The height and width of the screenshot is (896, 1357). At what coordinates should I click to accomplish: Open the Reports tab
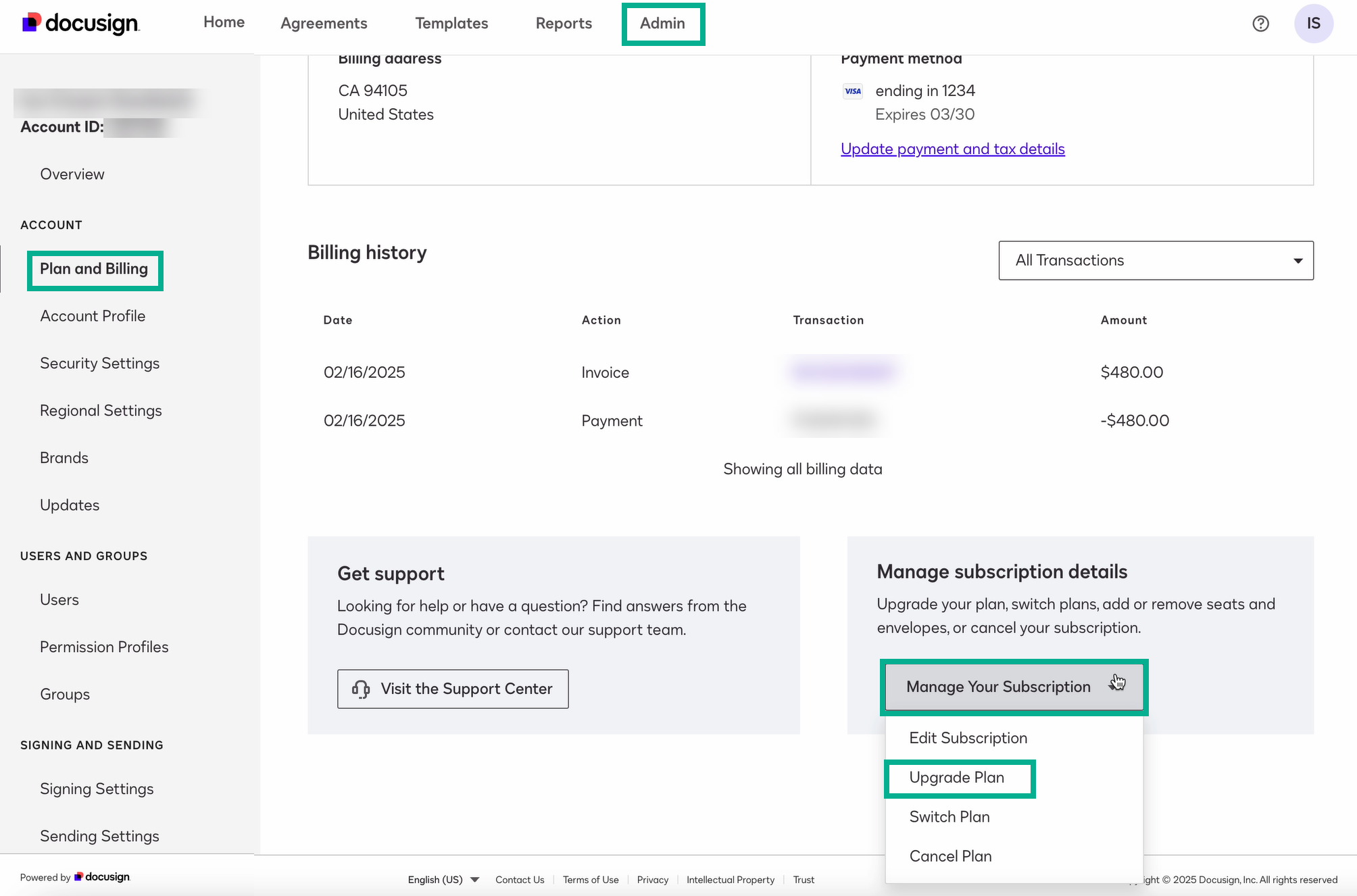[x=564, y=23]
